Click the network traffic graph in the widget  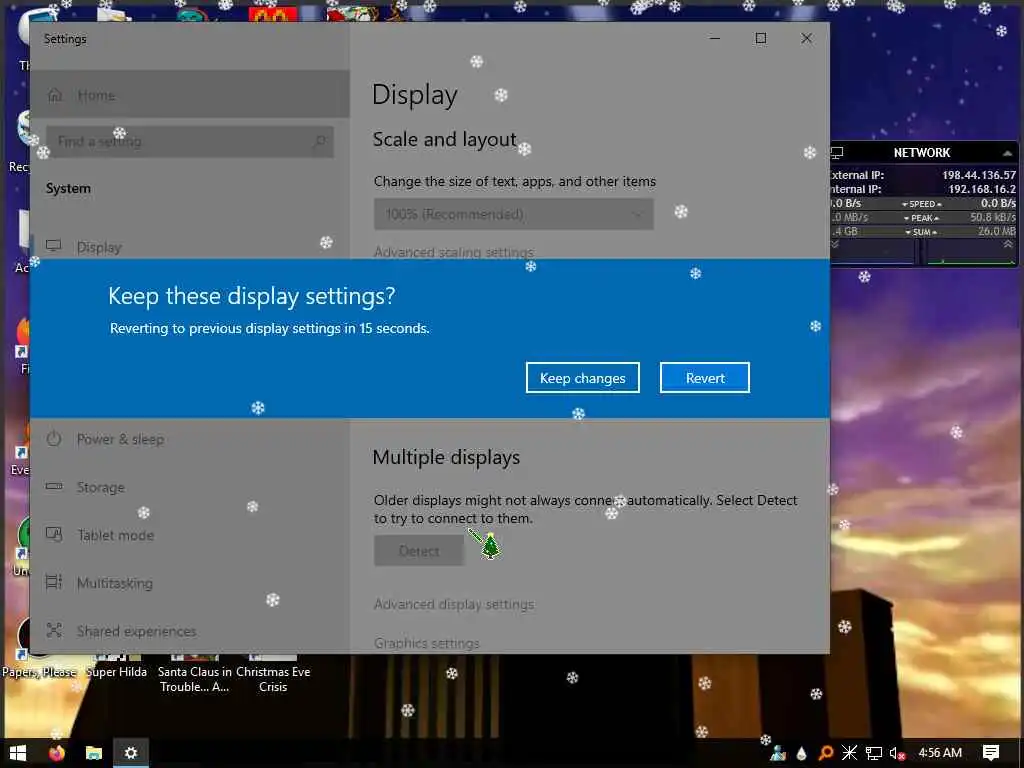[921, 252]
